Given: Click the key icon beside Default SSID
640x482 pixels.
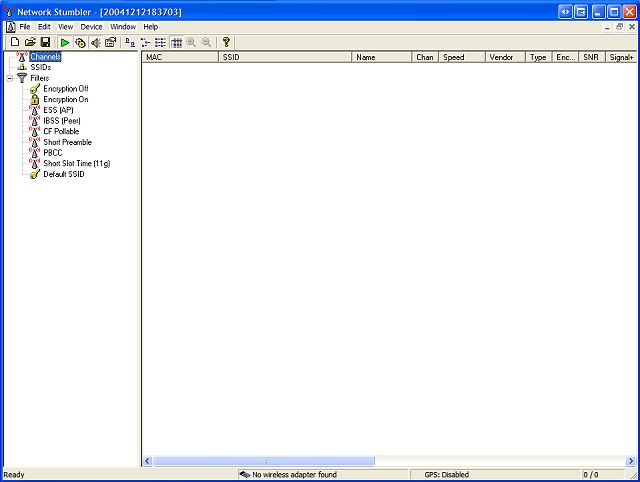Looking at the screenshot, I should 35,174.
